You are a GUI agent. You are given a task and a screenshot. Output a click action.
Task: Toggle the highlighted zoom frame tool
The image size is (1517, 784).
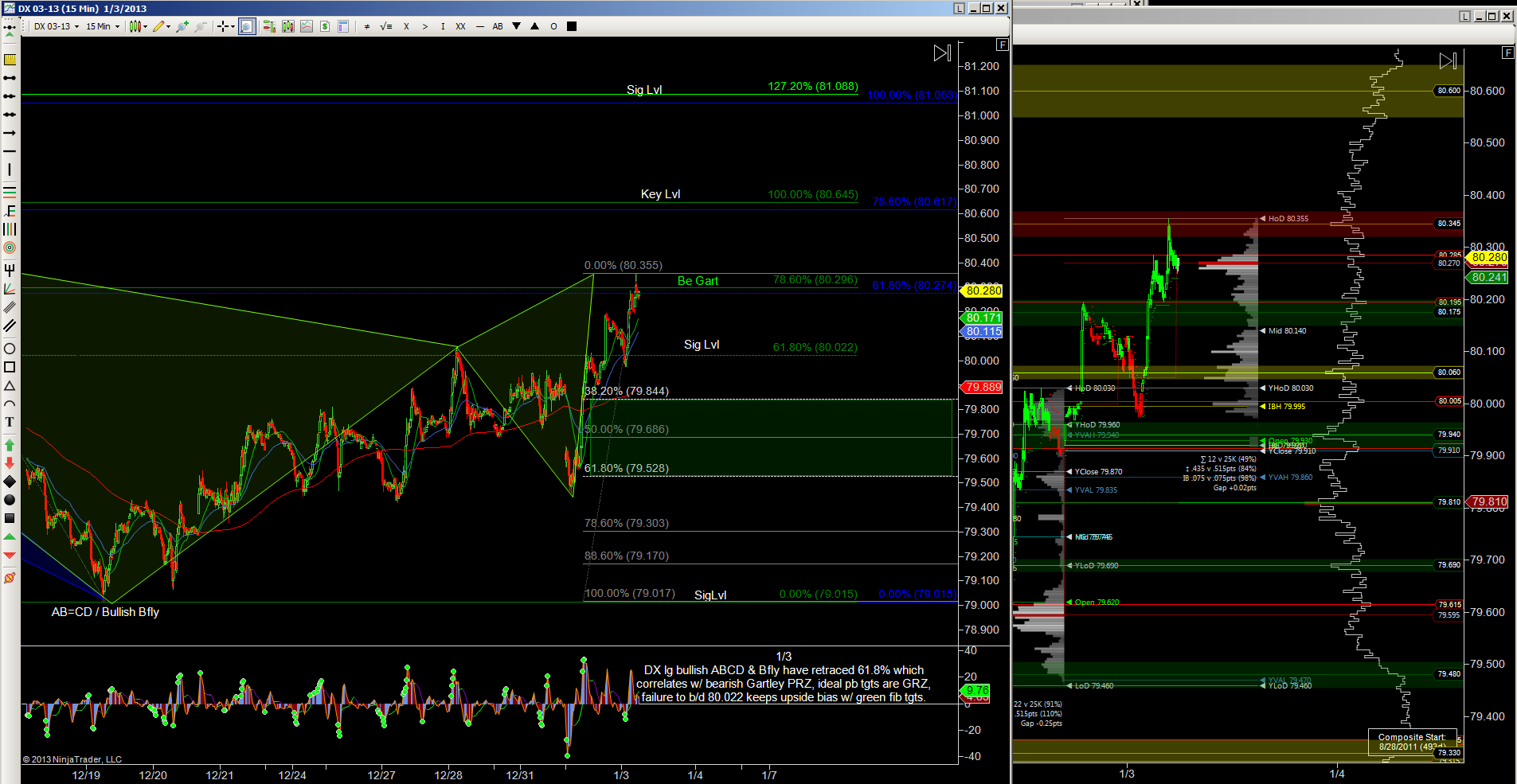(247, 26)
